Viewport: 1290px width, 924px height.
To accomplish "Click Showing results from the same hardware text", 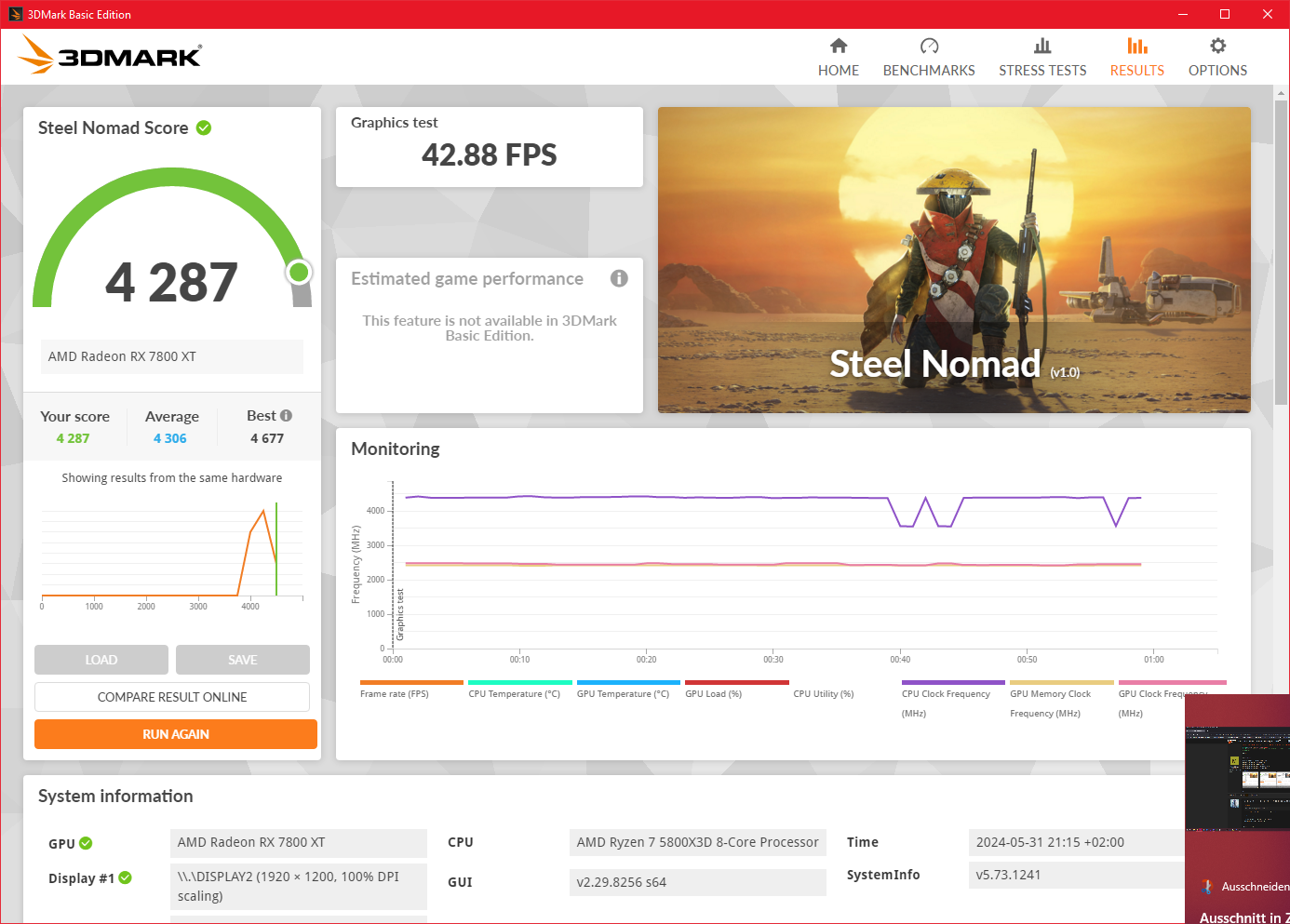I will [172, 477].
